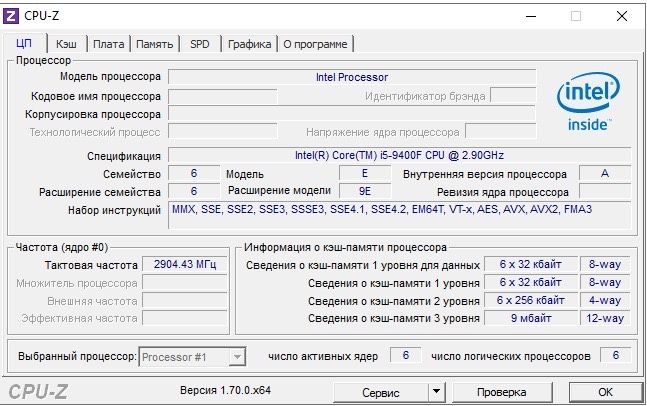
Task: Go to the Графика tab
Action: 250,44
